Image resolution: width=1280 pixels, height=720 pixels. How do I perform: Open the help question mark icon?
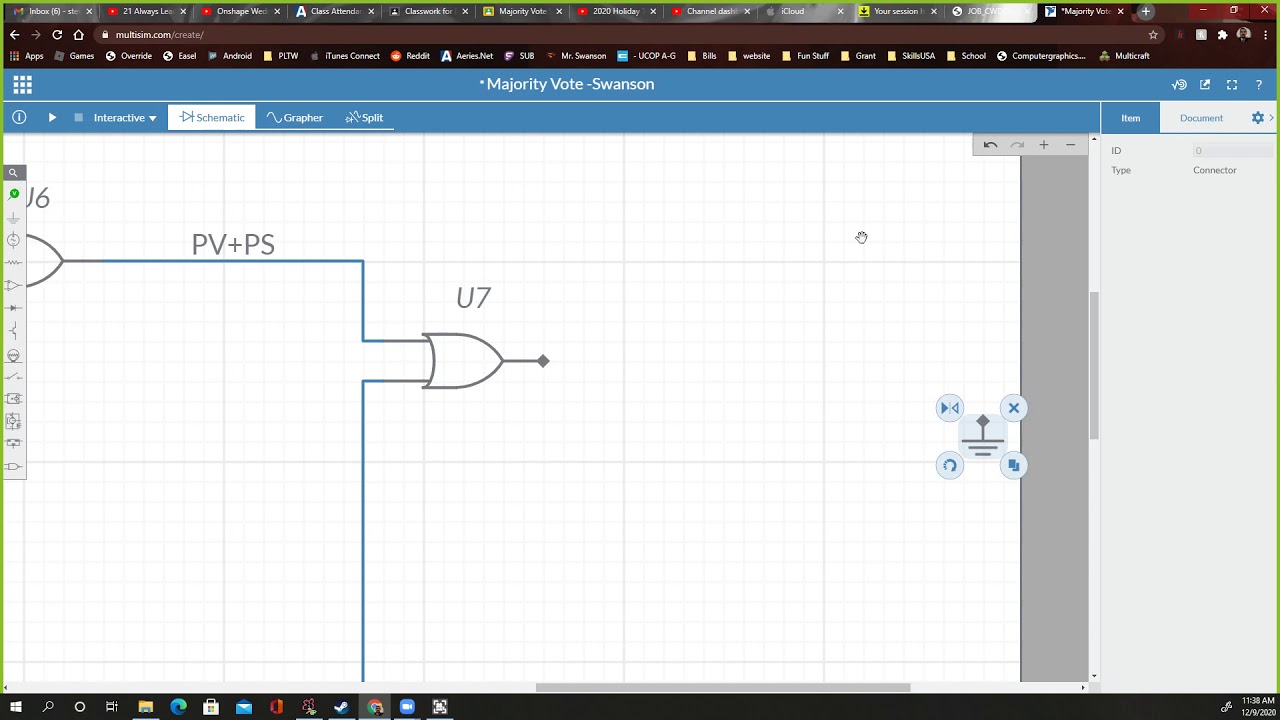(x=1259, y=85)
